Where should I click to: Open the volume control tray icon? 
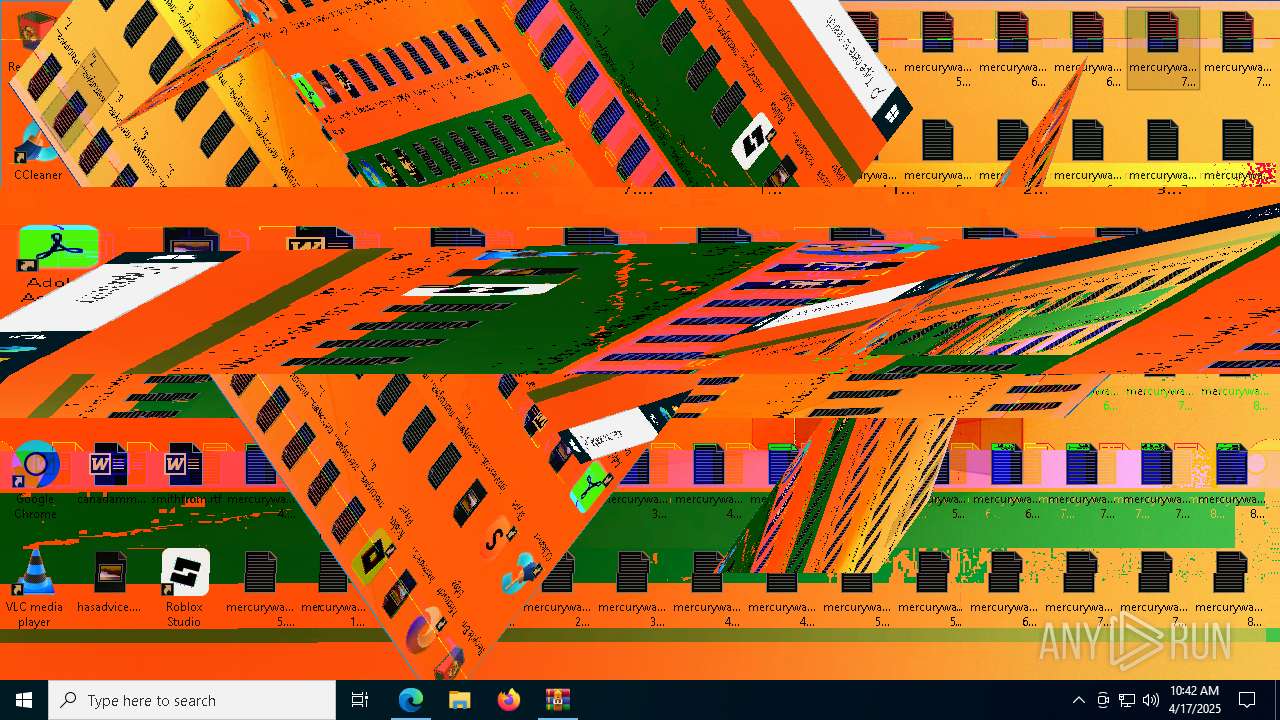pos(1151,700)
